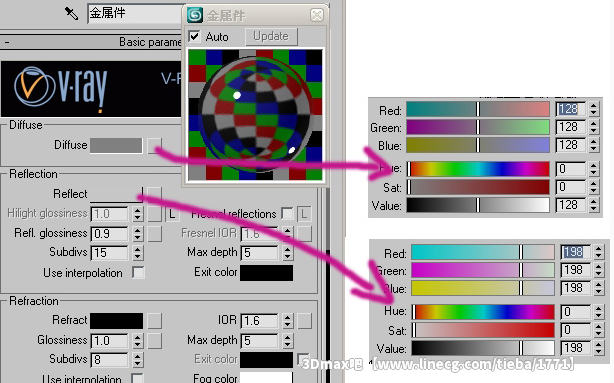Toggle the Auto checkbox in preview window
This screenshot has width=614, height=383.
(x=194, y=36)
